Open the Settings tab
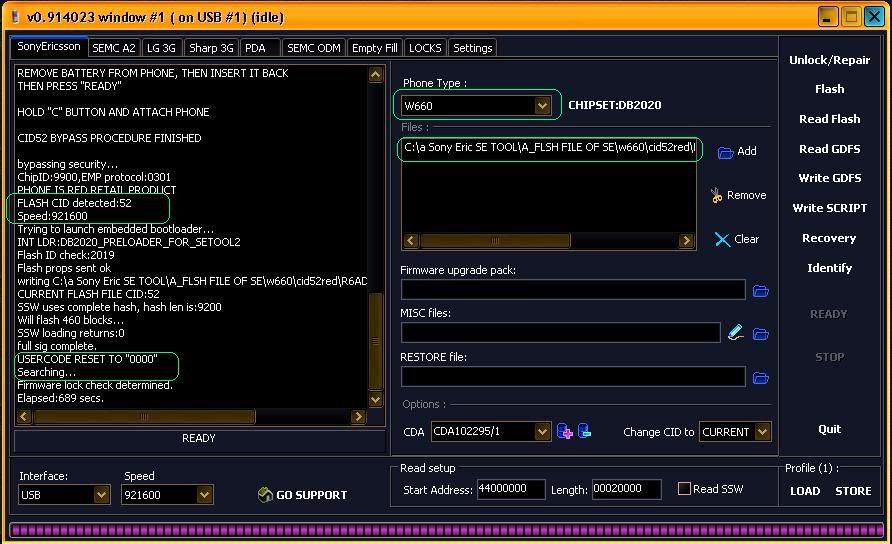Viewport: 892px width, 544px height. click(472, 48)
